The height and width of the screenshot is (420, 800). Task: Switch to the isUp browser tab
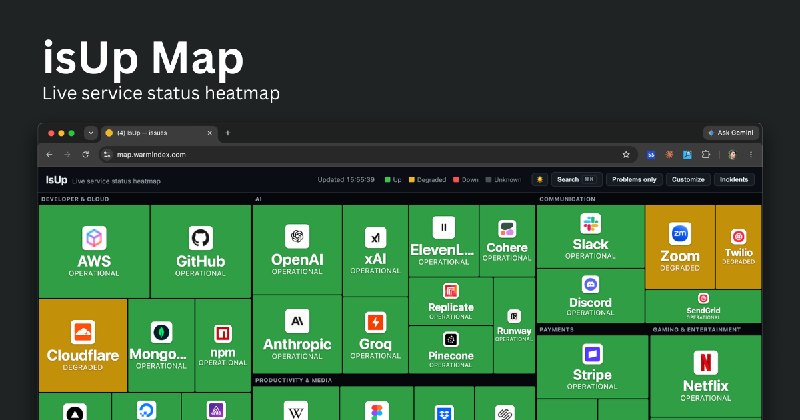[x=158, y=133]
